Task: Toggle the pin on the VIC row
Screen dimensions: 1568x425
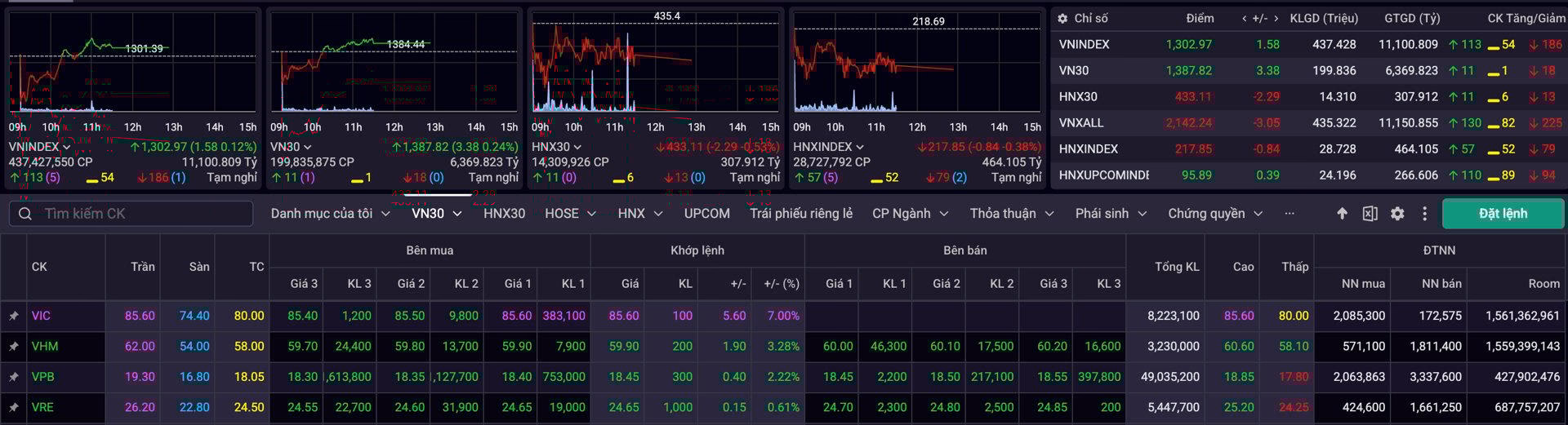Action: [x=14, y=316]
